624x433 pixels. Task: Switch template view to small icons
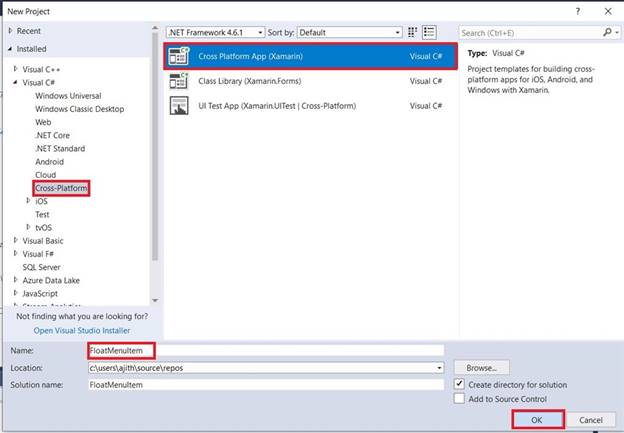(x=412, y=32)
